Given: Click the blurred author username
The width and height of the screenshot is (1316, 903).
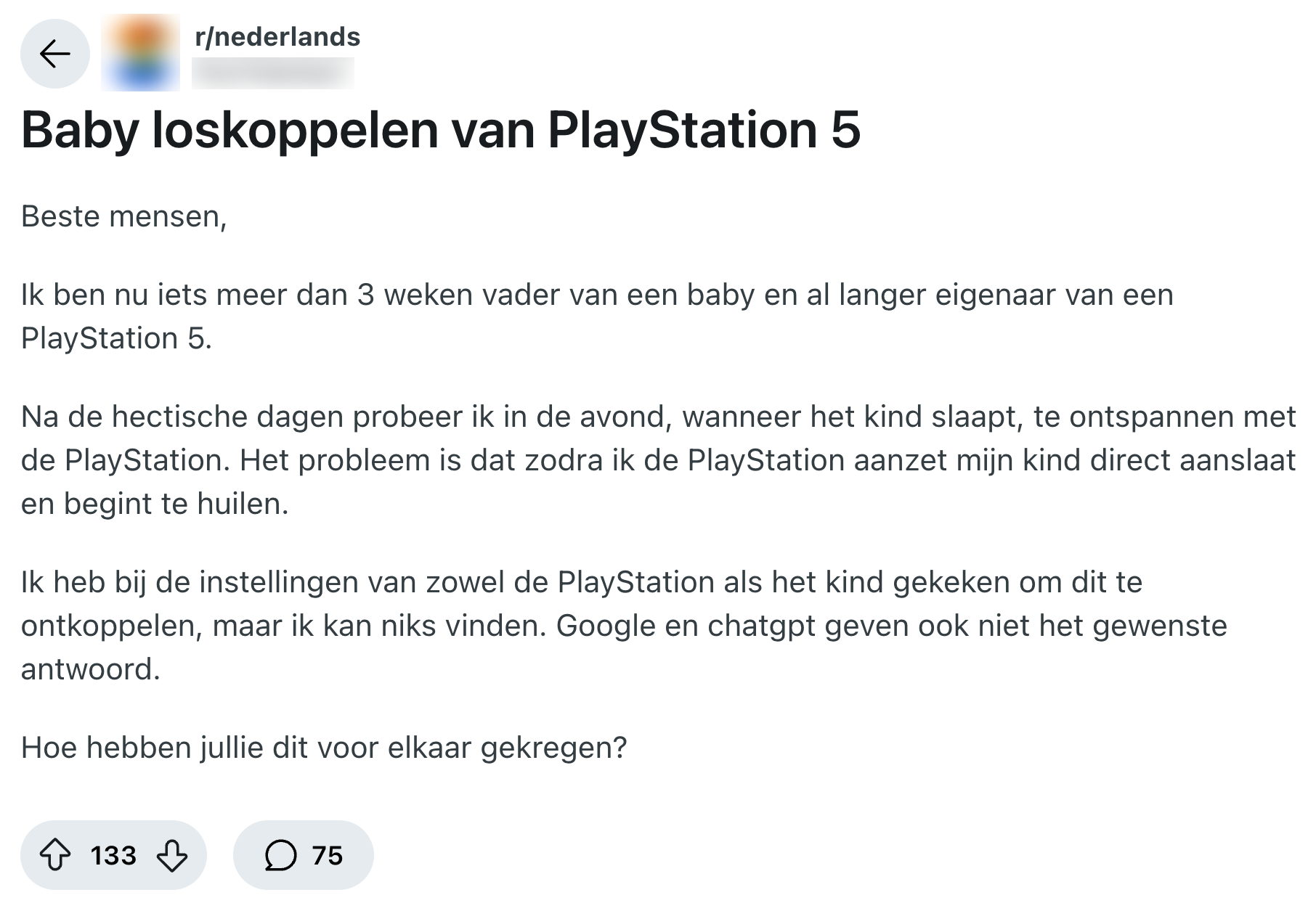Looking at the screenshot, I should tap(272, 73).
